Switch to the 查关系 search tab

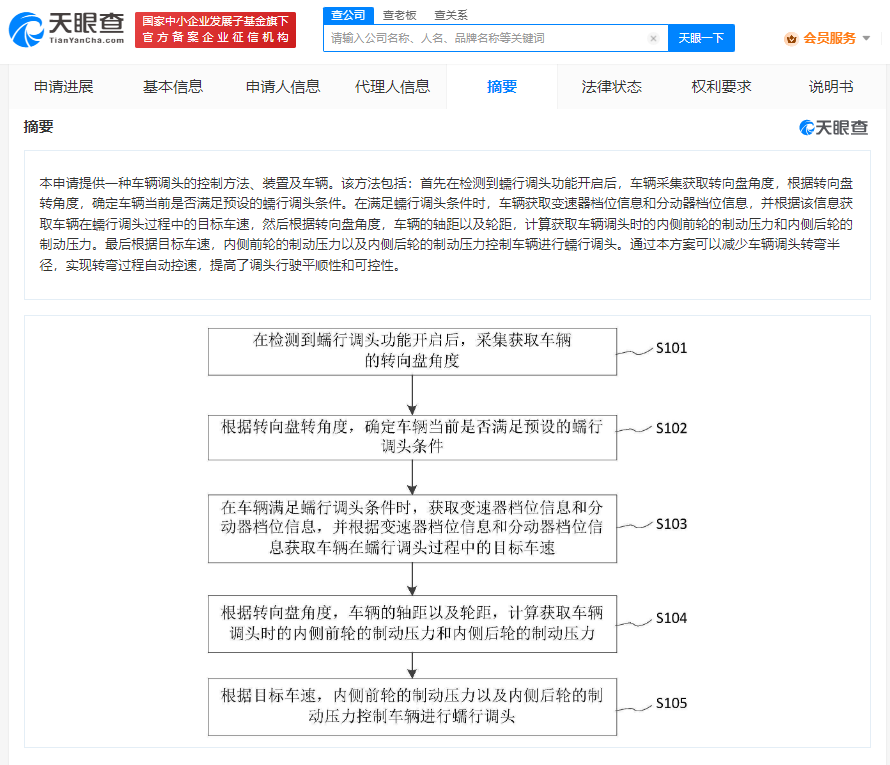(x=450, y=16)
